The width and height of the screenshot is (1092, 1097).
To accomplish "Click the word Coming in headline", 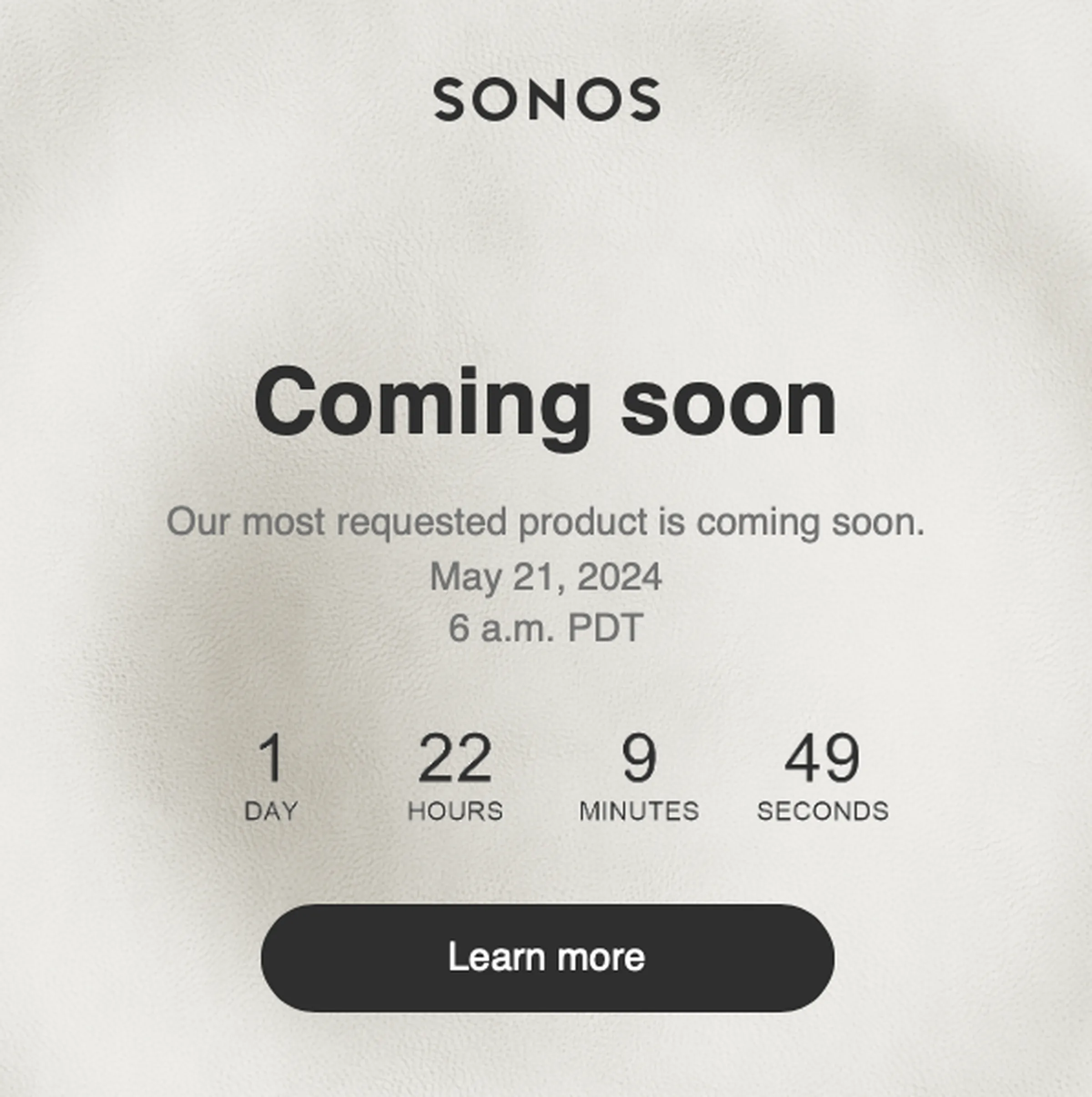I will click(422, 407).
